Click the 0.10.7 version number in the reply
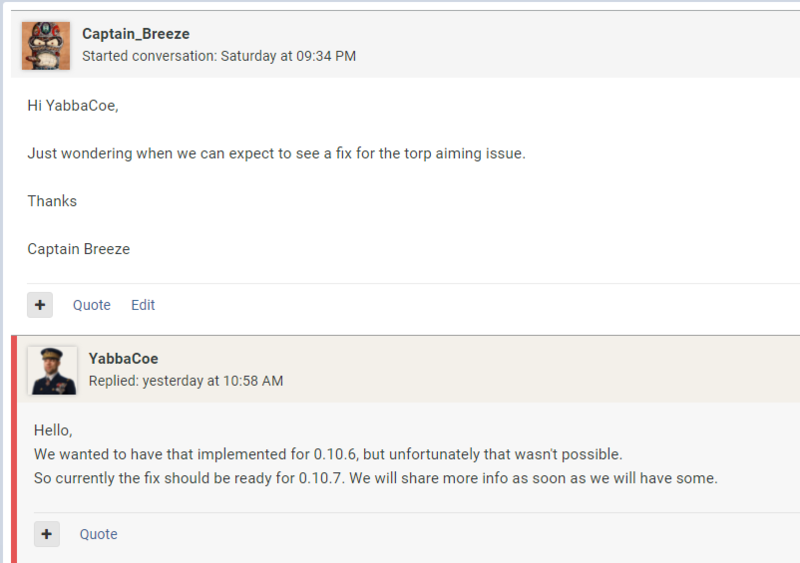This screenshot has height=563, width=800. coord(322,478)
